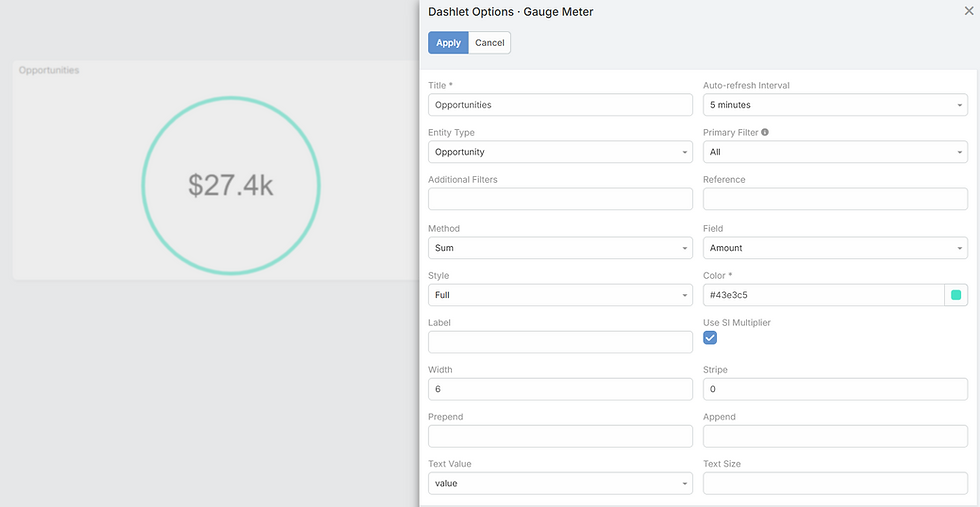Viewport: 980px width, 507px height.
Task: Click the Stripe input field
Action: click(835, 389)
